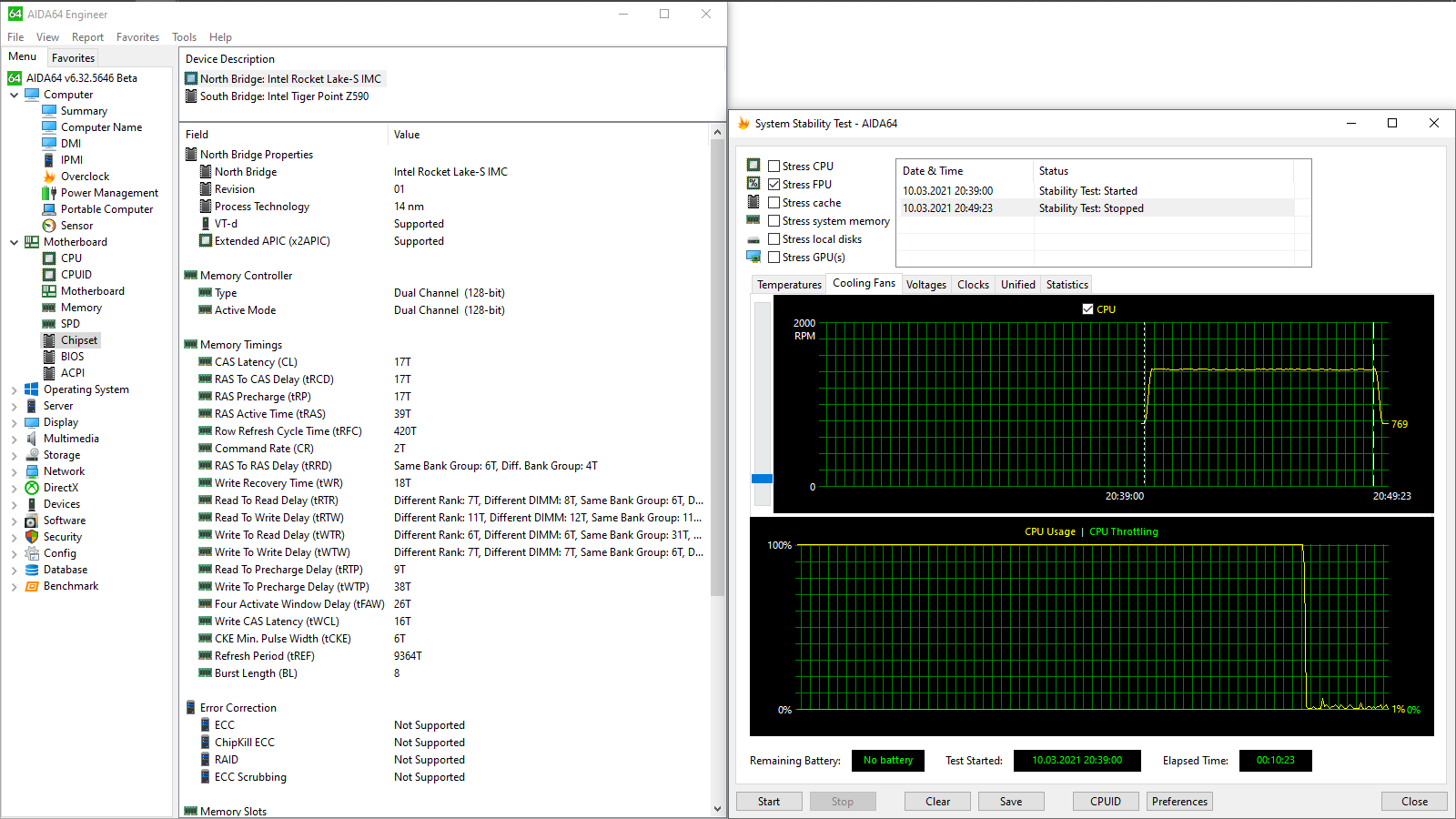
Task: Click the Database icon in the tree
Action: pos(32,570)
